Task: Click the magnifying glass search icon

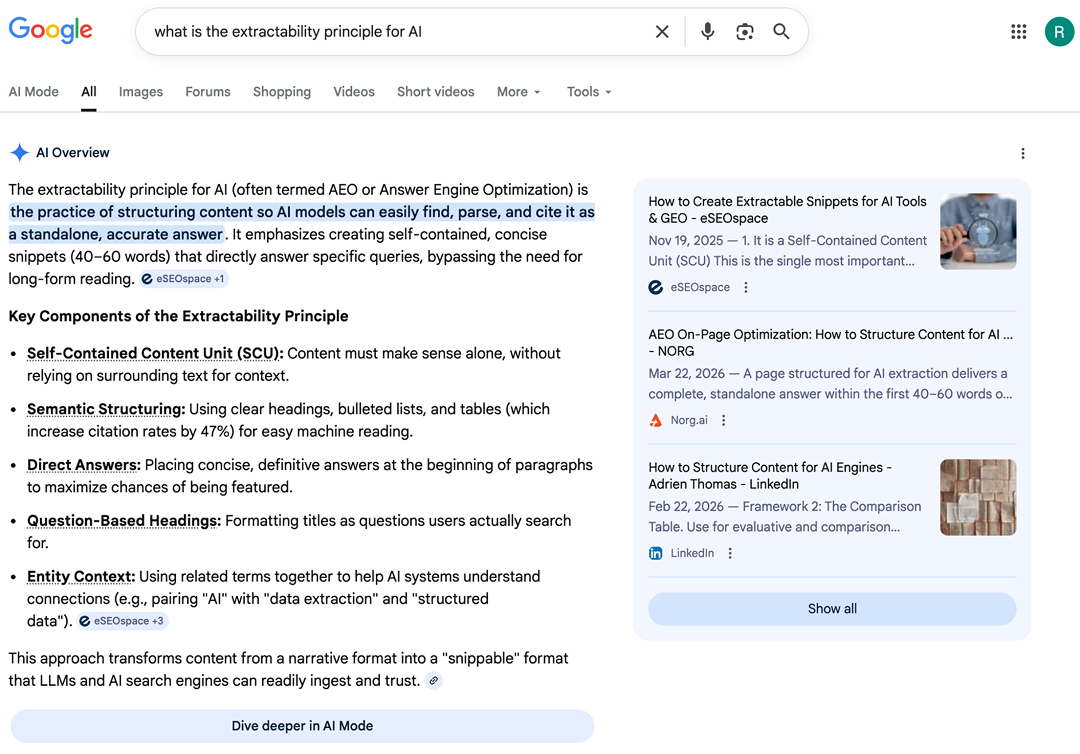Action: (781, 32)
